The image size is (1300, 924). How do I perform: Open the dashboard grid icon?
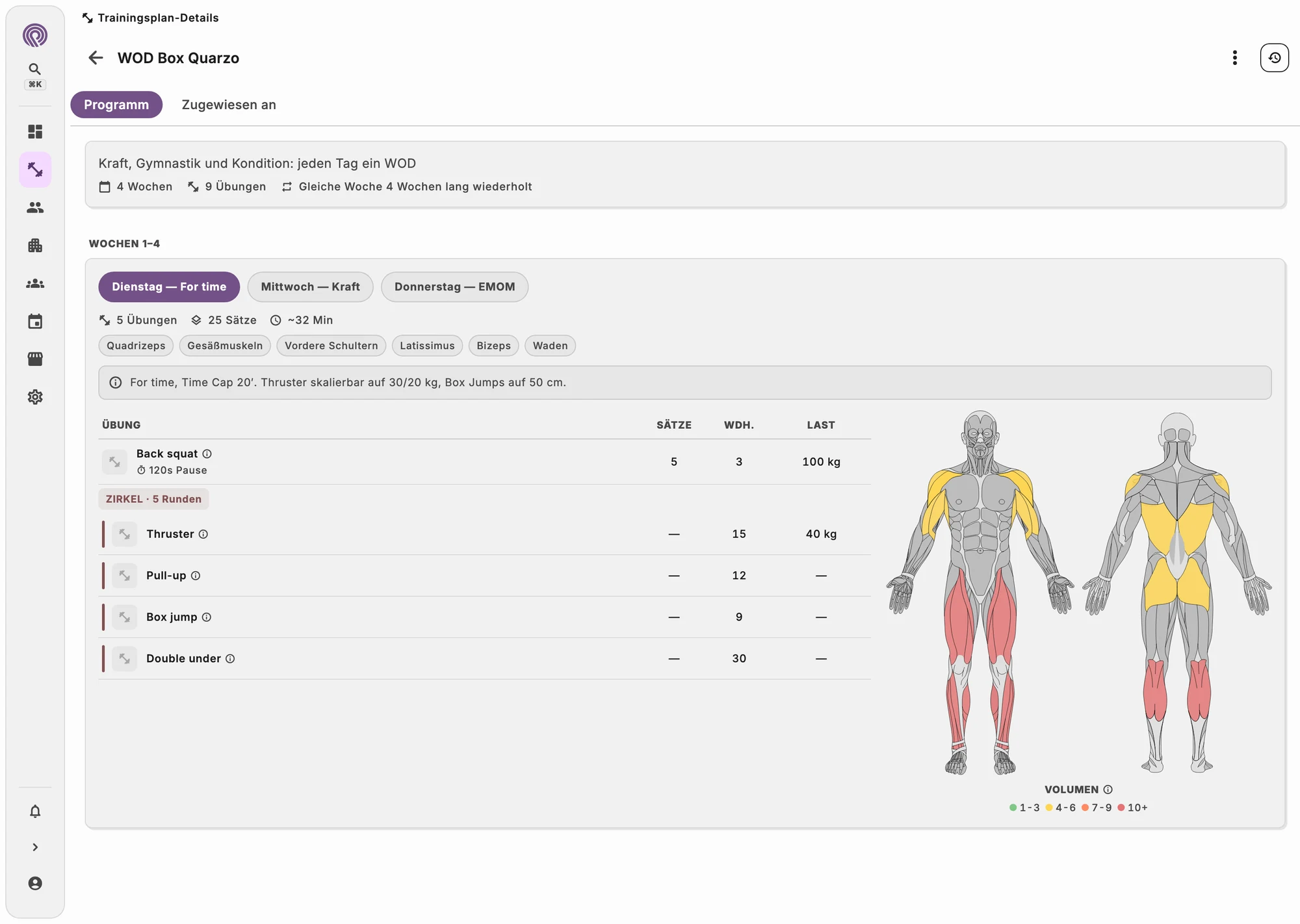point(35,132)
